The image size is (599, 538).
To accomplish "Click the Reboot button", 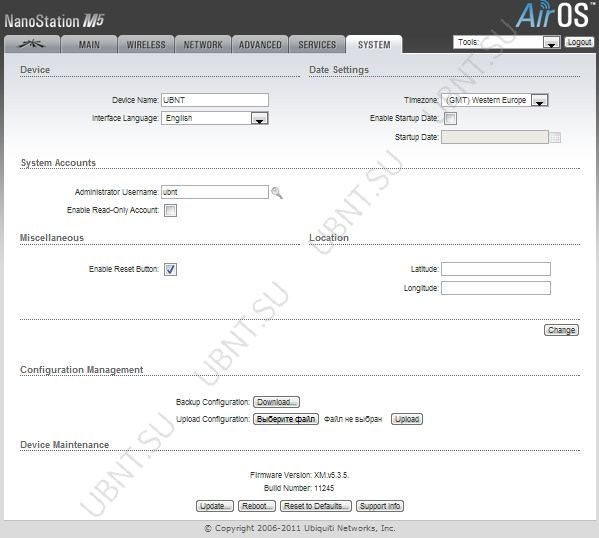I will pyautogui.click(x=257, y=506).
